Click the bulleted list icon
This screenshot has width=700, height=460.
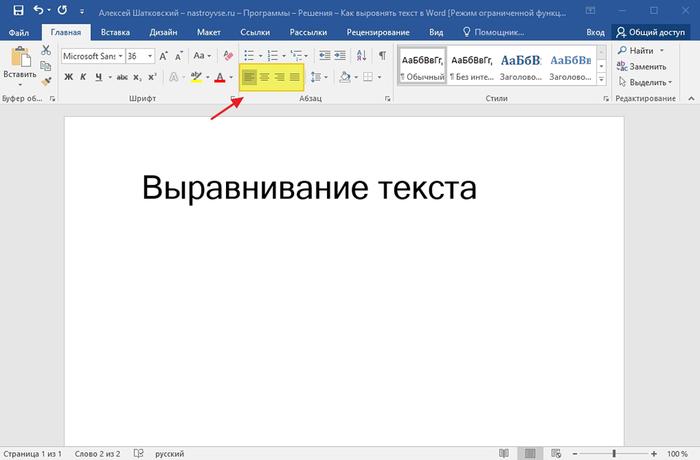point(249,56)
